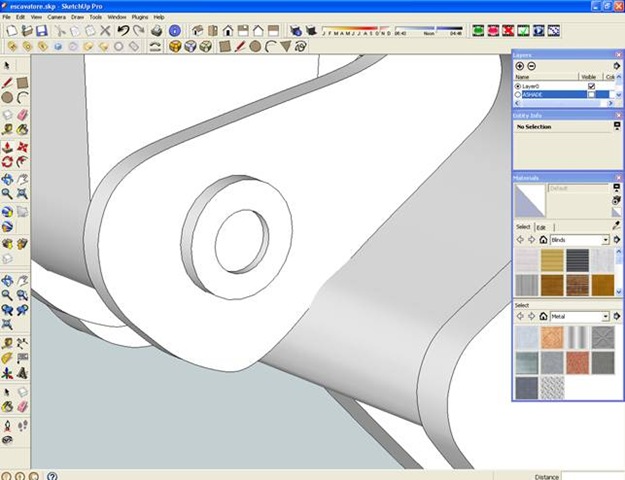Open the Plugins menu
This screenshot has height=480, width=625.
click(x=139, y=17)
